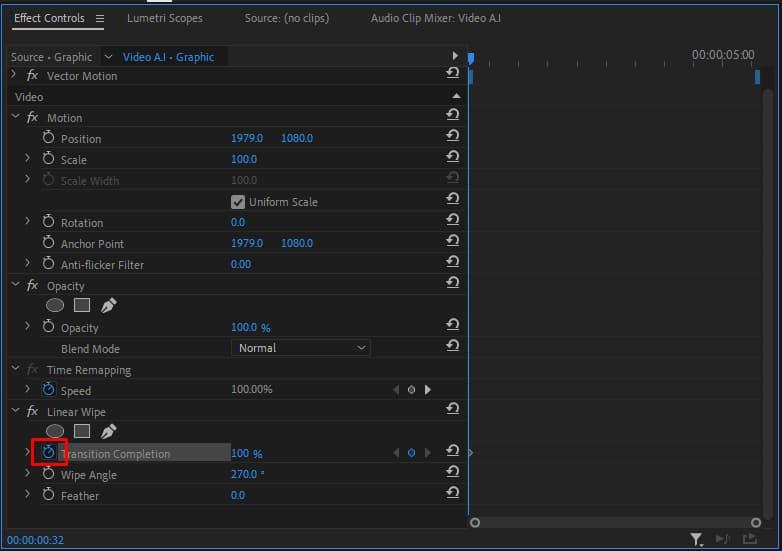Create ellipse mask under Linear Wipe

click(x=56, y=432)
